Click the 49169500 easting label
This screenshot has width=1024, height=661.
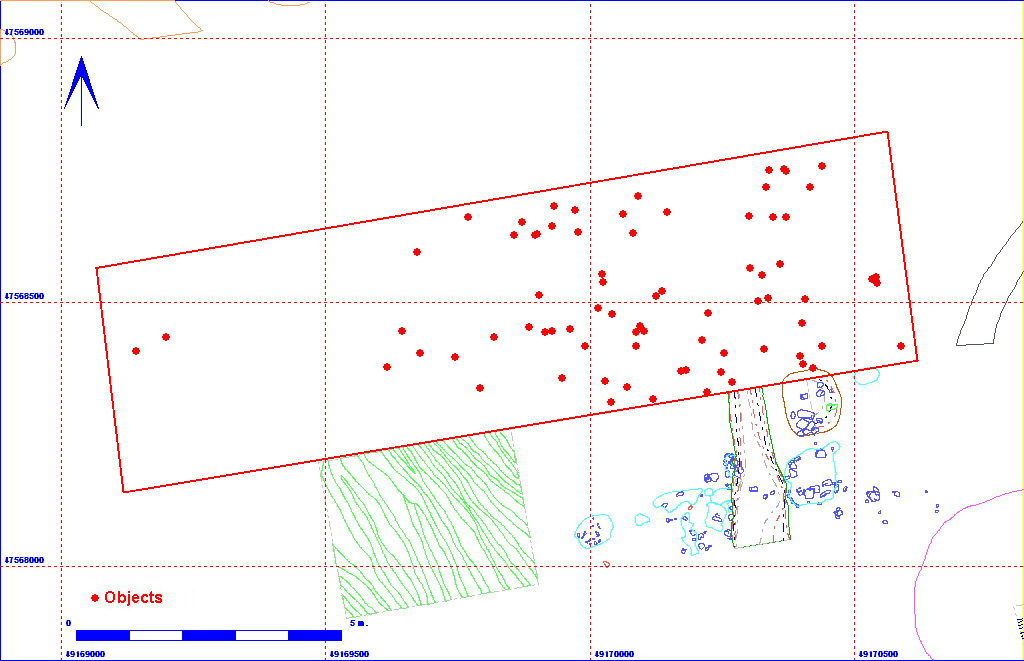(x=349, y=654)
